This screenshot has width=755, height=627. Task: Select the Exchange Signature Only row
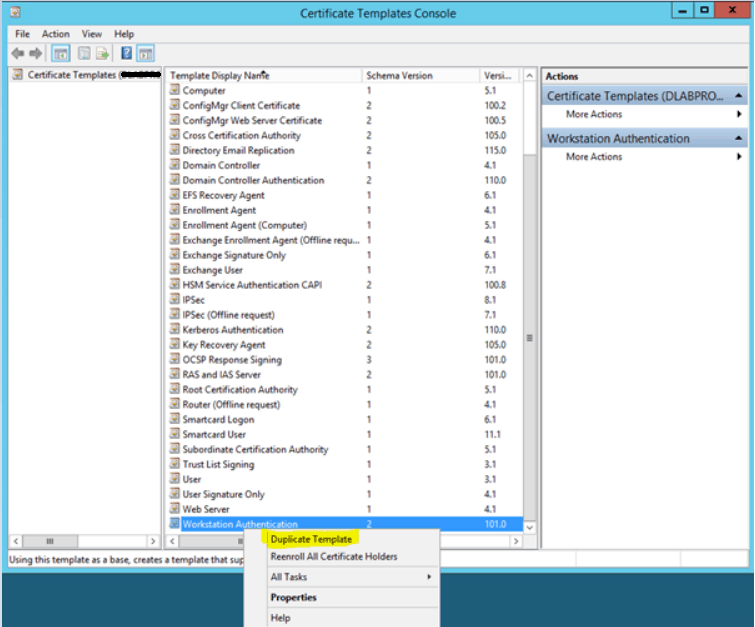click(x=345, y=255)
